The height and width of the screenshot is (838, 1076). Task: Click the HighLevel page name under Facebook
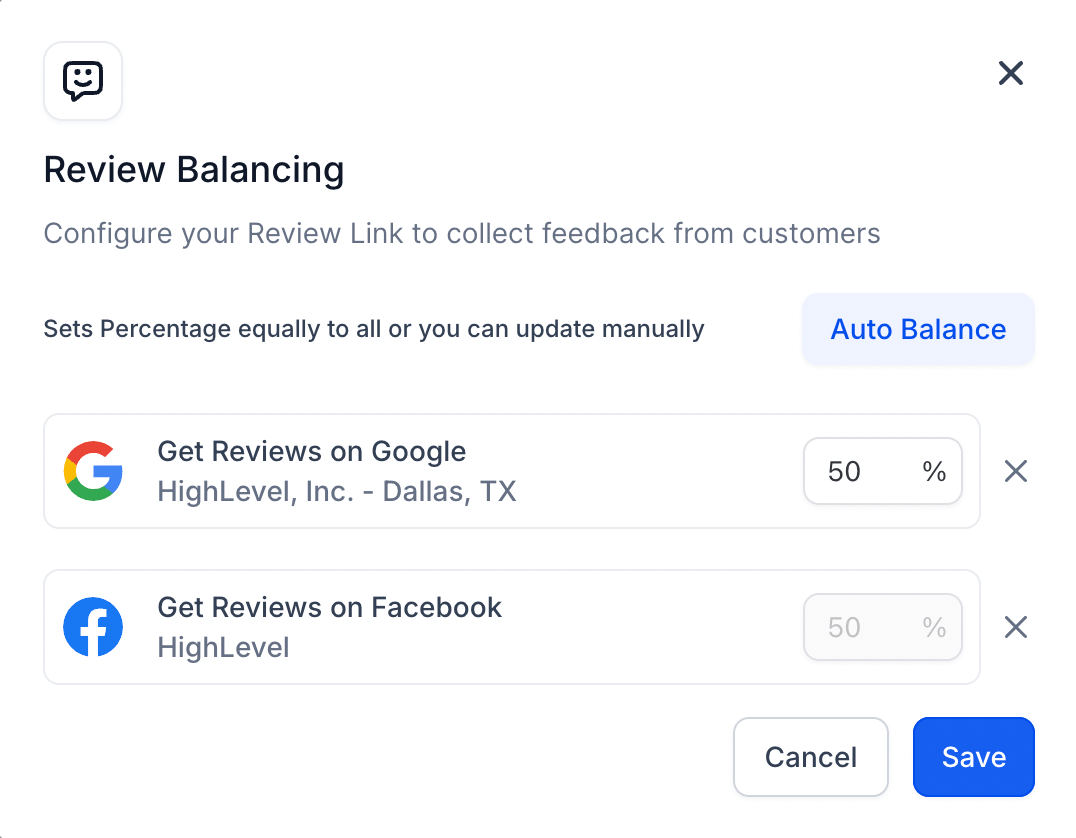(x=223, y=647)
